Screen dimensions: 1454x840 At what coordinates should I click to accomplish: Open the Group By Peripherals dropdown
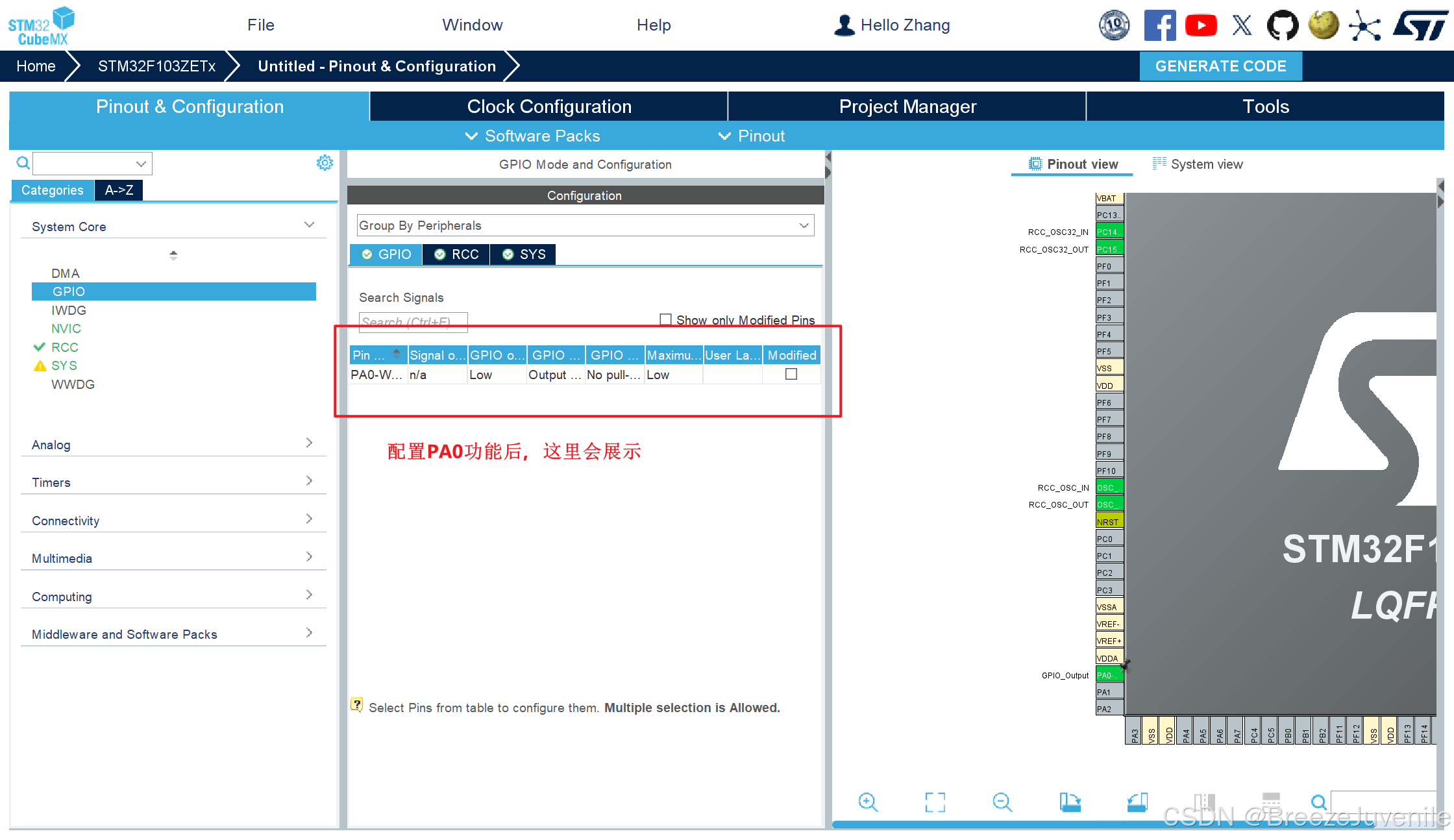pyautogui.click(x=585, y=225)
